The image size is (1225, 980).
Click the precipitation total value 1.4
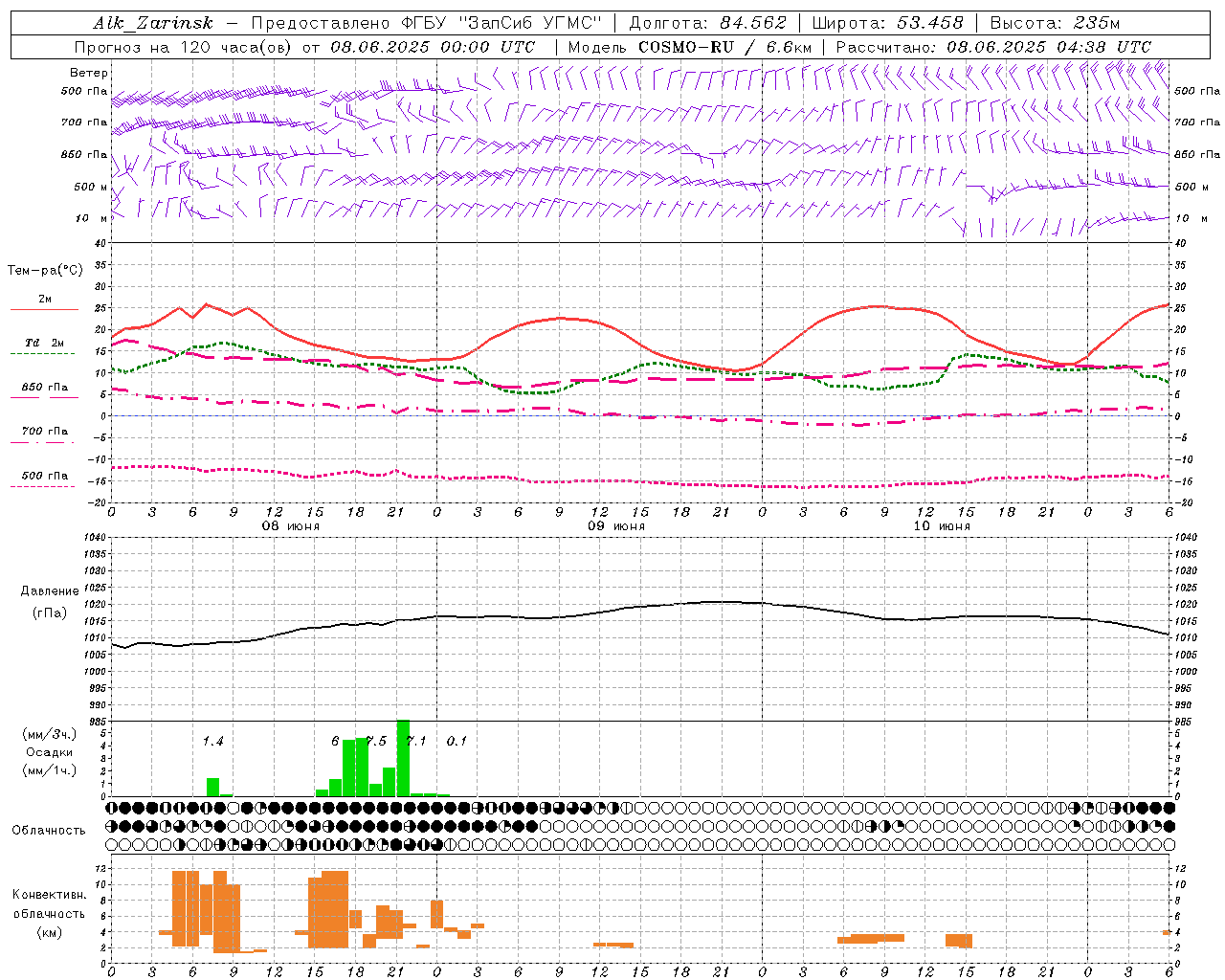212,741
